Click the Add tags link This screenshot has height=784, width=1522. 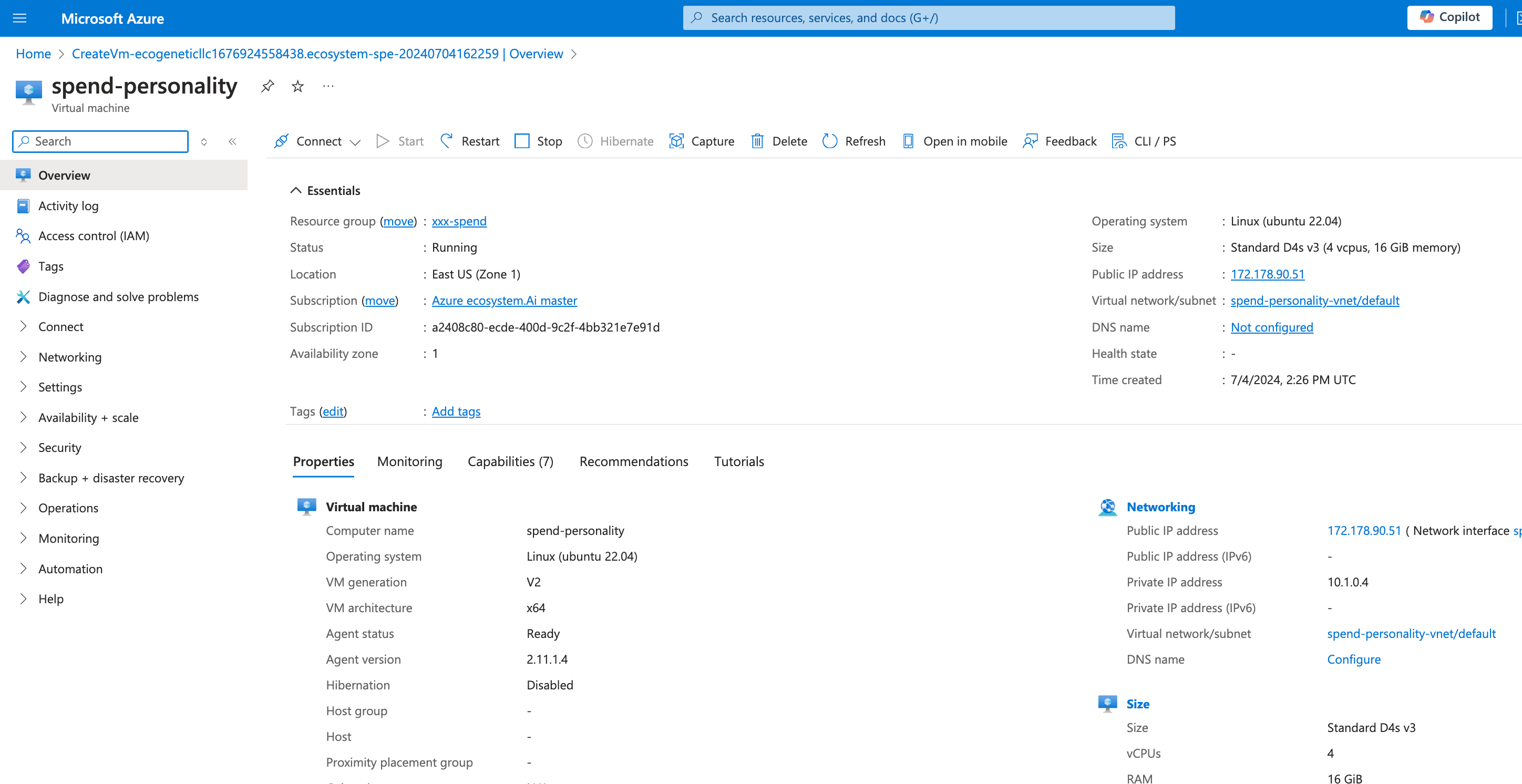click(456, 411)
